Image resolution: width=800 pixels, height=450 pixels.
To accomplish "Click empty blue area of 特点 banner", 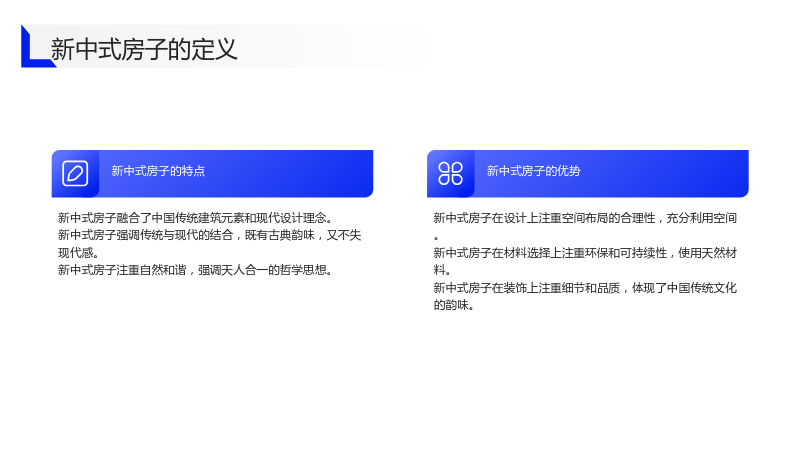I will pos(296,173).
